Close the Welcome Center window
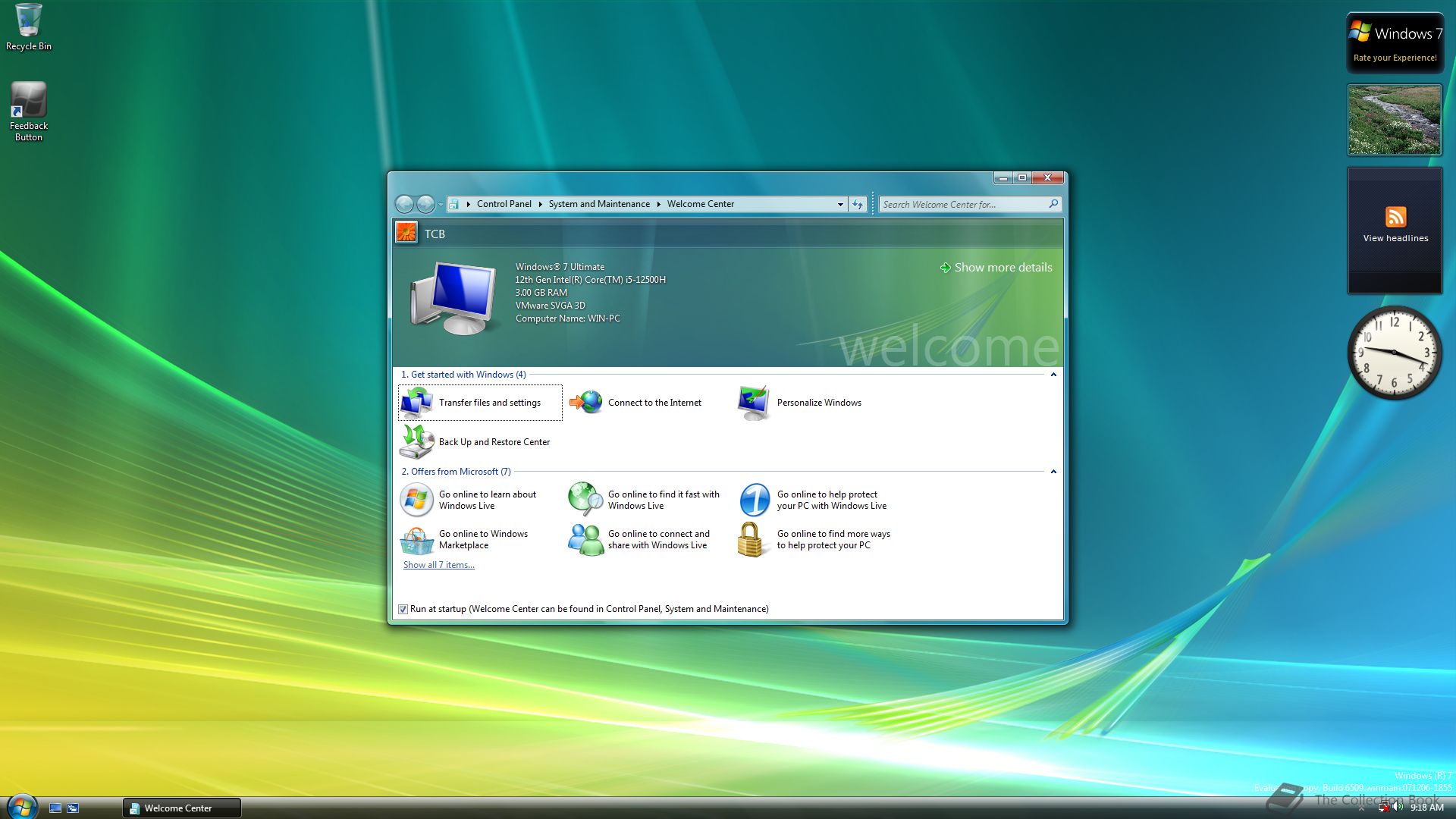Screen dimensions: 1456x819 (x=1047, y=177)
